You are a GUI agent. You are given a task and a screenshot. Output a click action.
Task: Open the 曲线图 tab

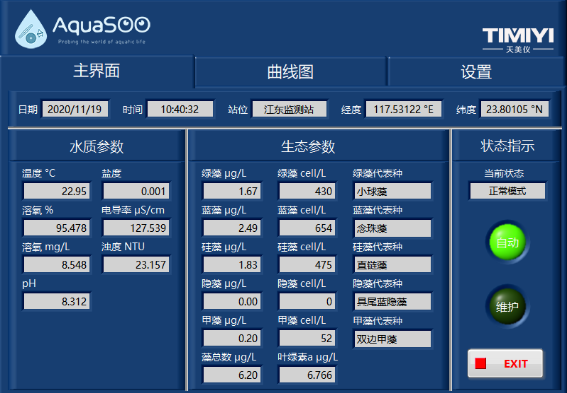[x=291, y=72]
